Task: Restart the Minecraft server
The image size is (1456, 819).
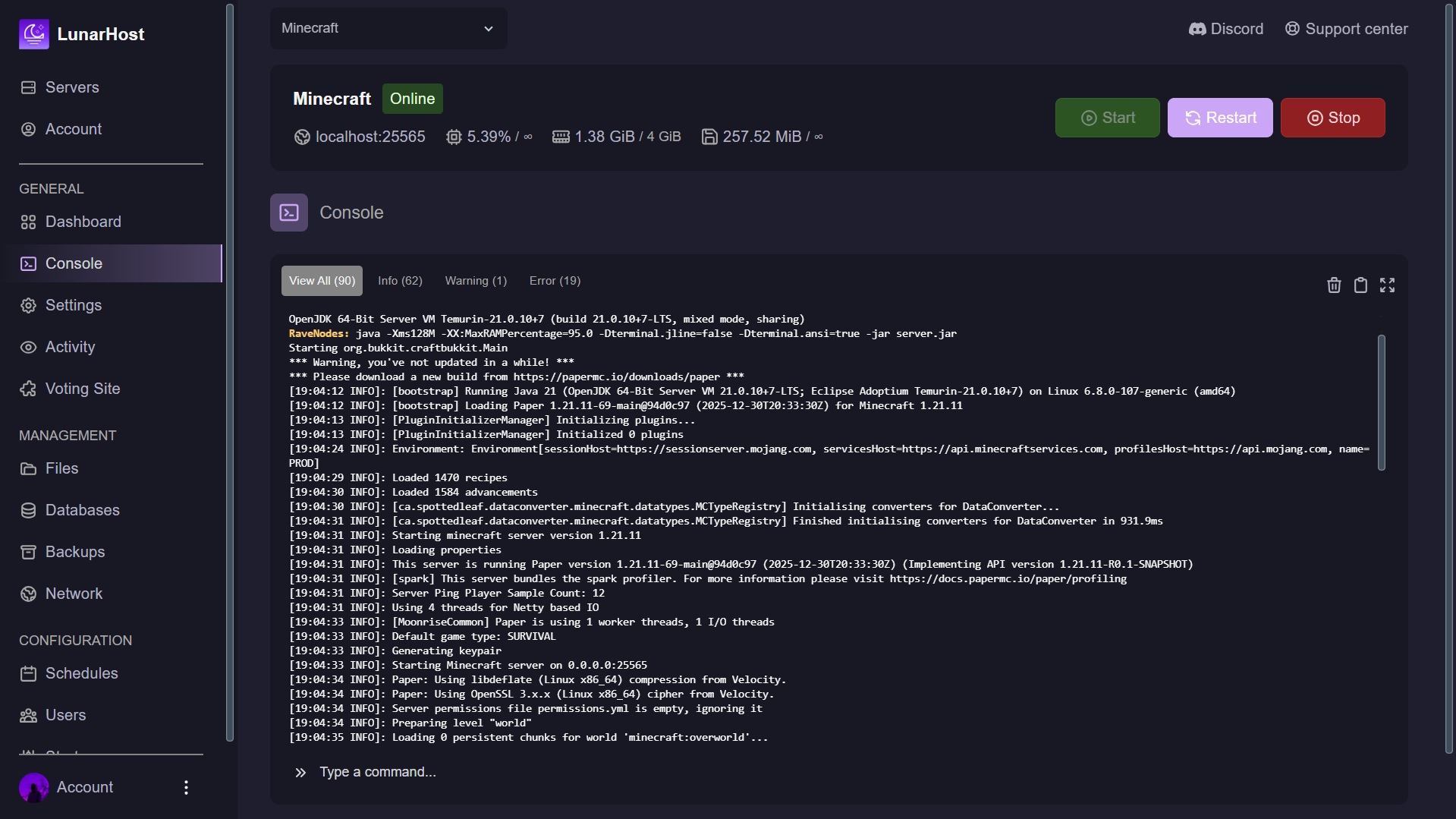Action: (x=1220, y=118)
